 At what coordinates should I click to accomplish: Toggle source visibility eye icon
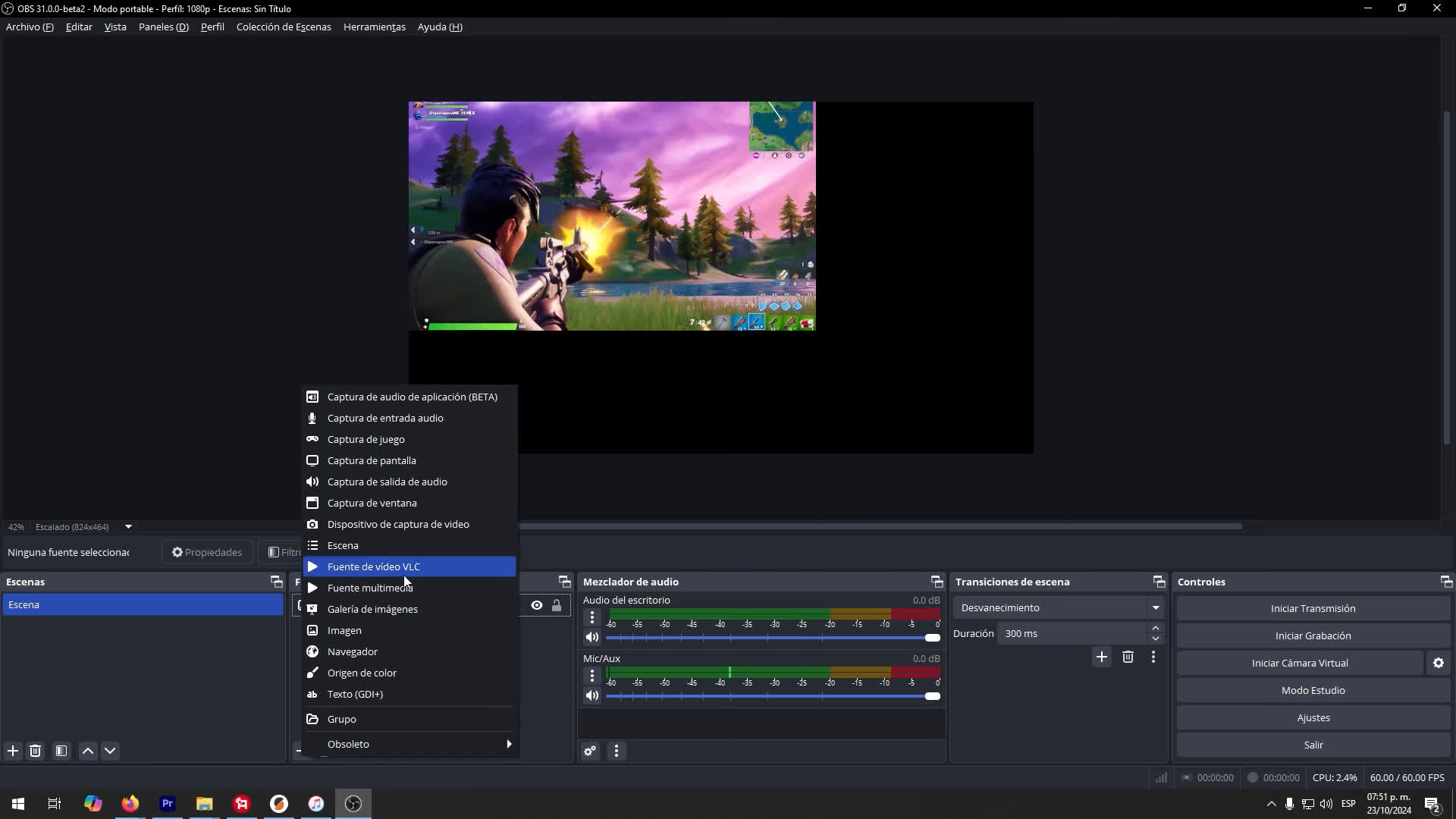(537, 605)
